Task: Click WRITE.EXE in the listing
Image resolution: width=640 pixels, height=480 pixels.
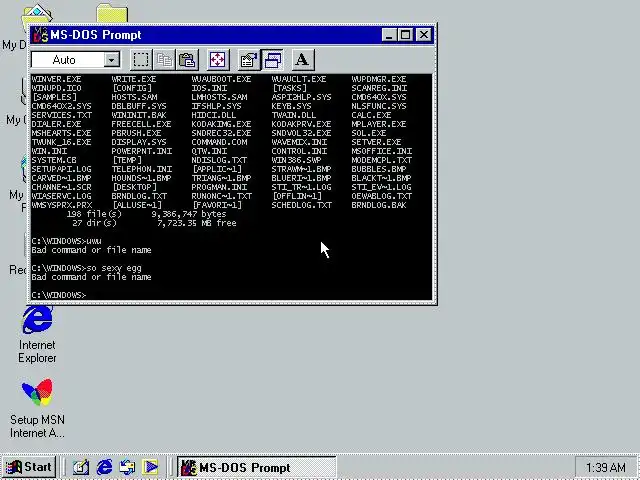Action: coord(134,79)
